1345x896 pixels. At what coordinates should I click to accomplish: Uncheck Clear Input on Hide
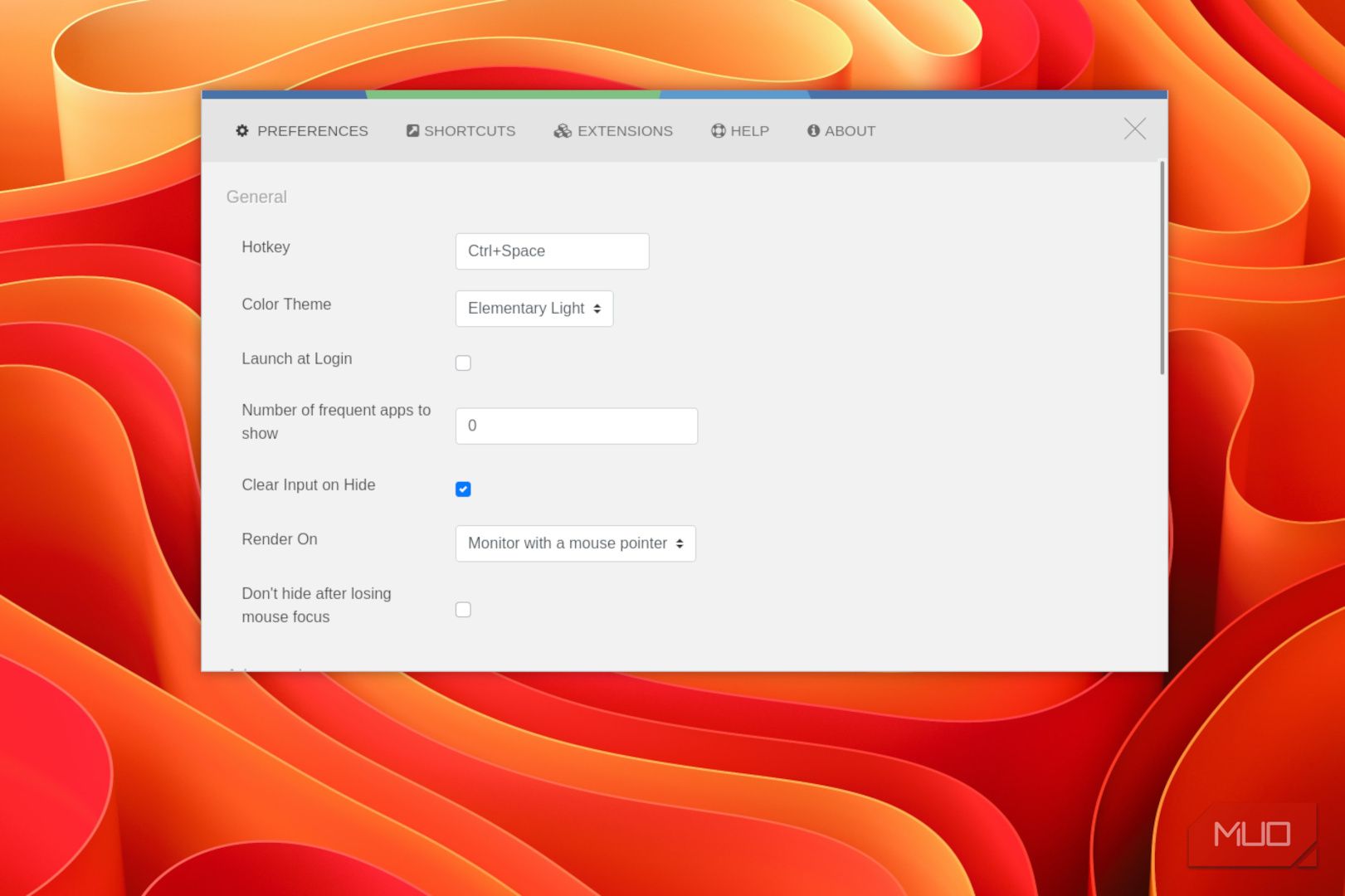(x=463, y=489)
